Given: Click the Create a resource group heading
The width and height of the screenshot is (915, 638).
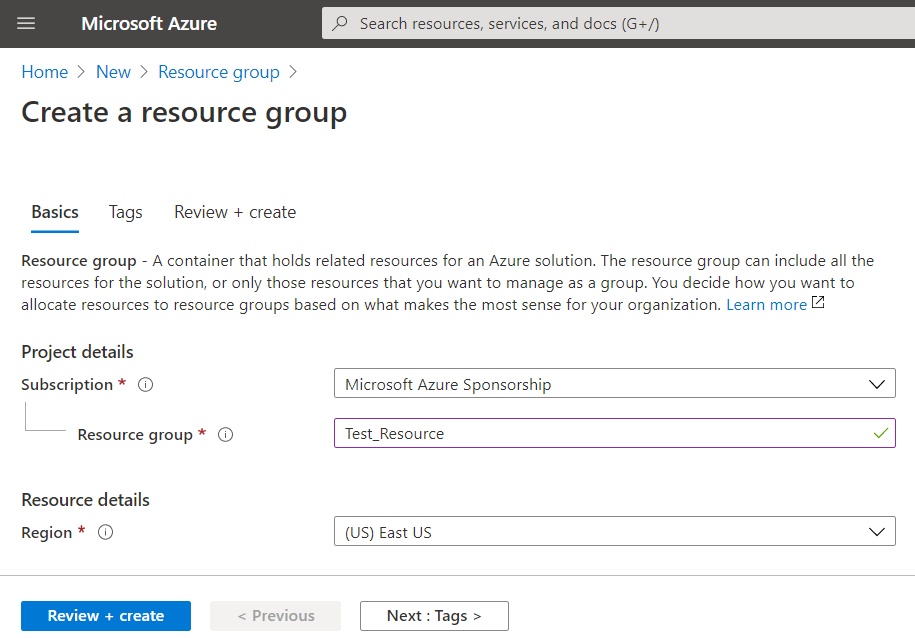Looking at the screenshot, I should (x=184, y=113).
